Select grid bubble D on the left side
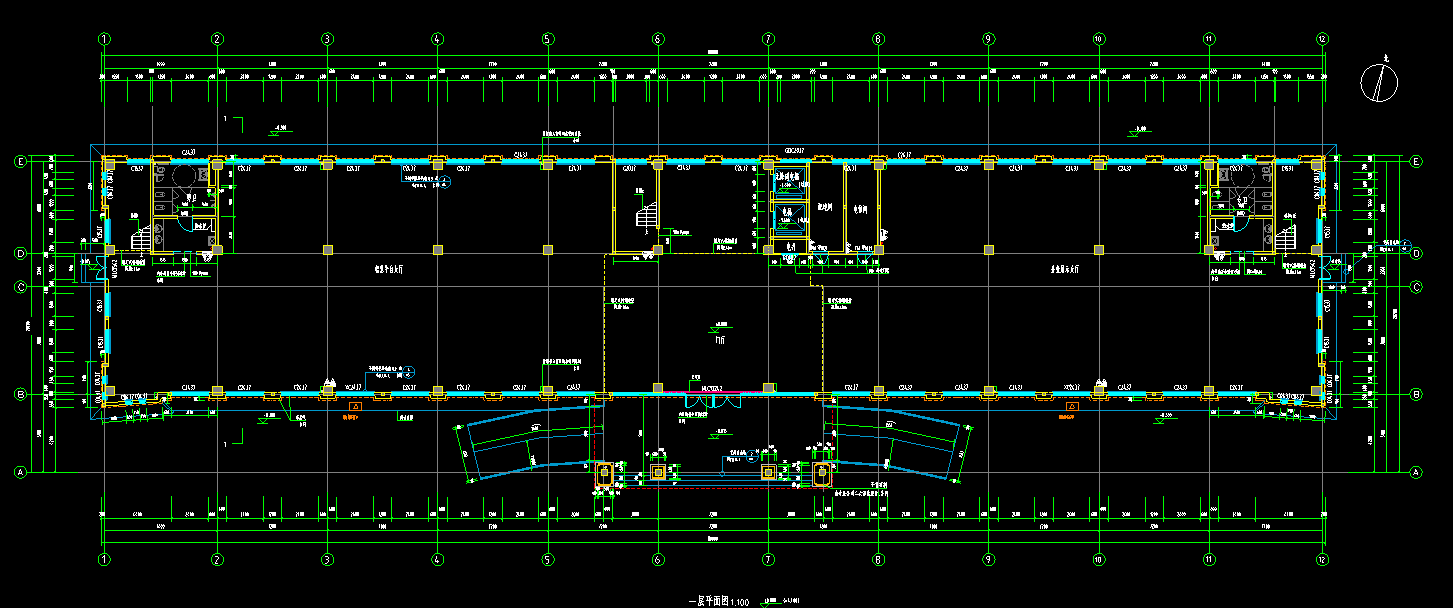The height and width of the screenshot is (608, 1453). coord(19,253)
